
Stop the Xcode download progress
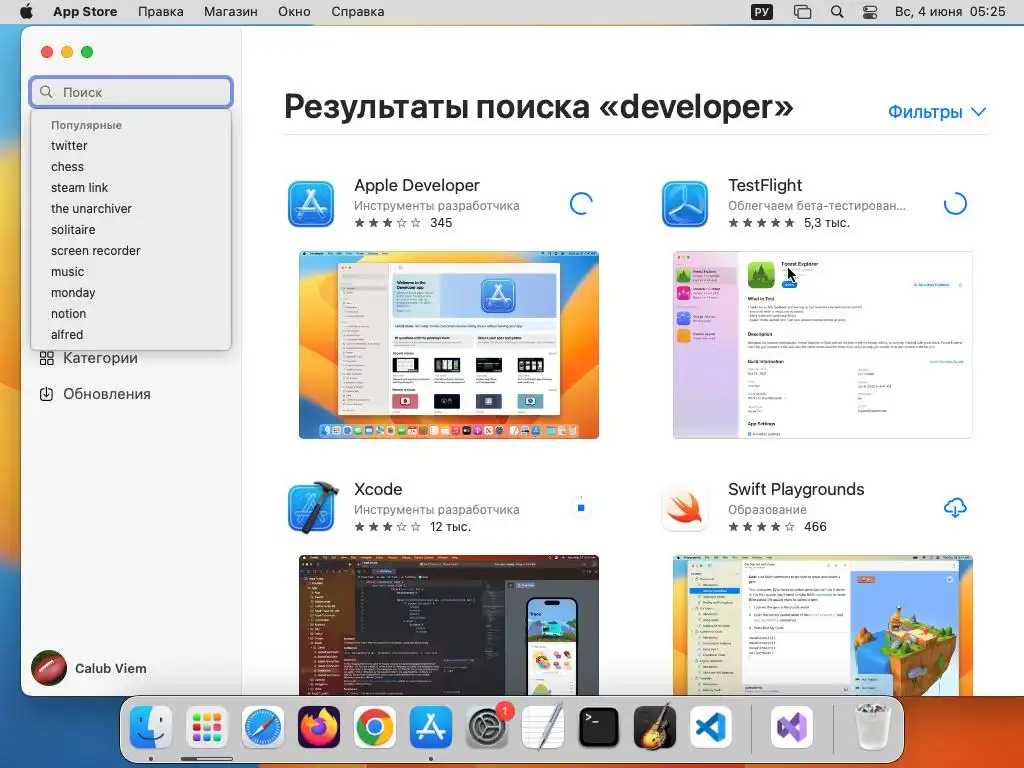coord(581,507)
